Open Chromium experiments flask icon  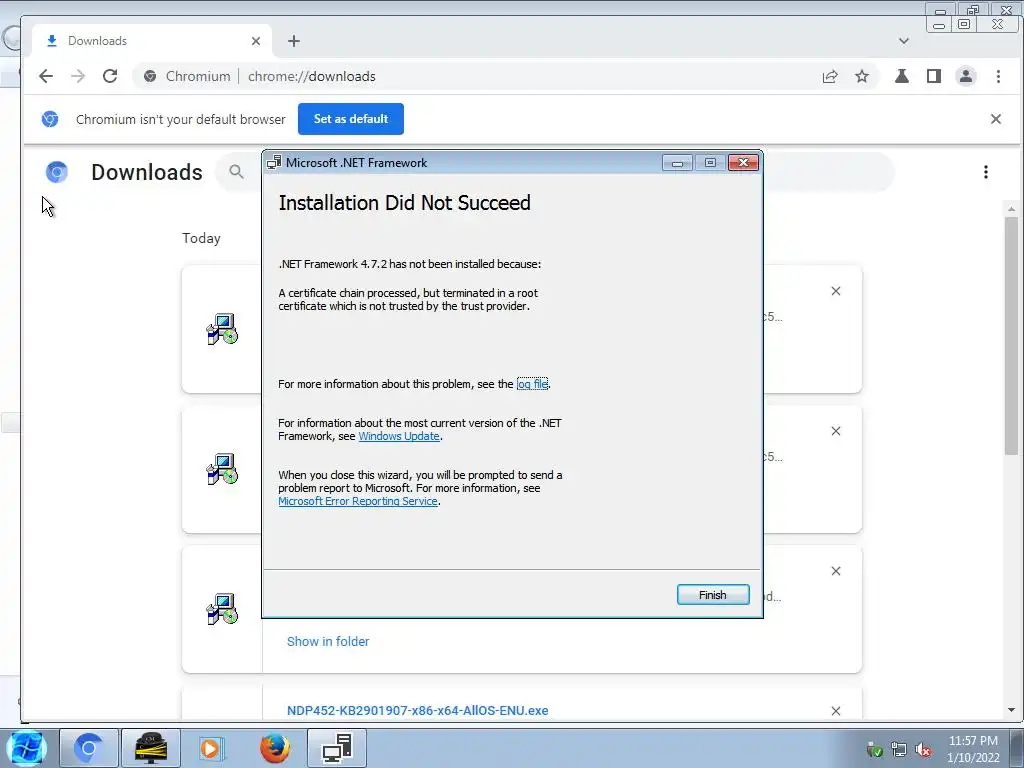click(x=902, y=76)
